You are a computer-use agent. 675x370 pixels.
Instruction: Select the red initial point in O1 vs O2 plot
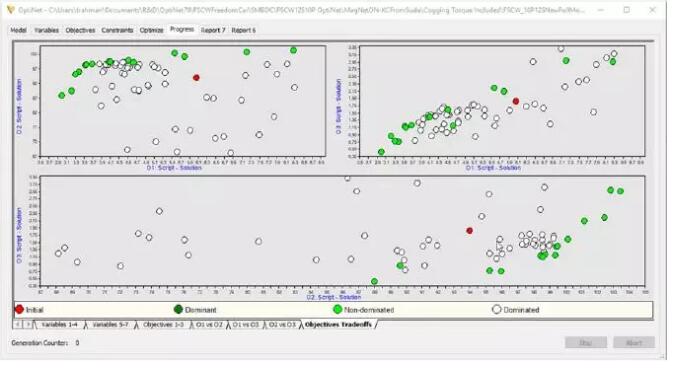pos(196,78)
